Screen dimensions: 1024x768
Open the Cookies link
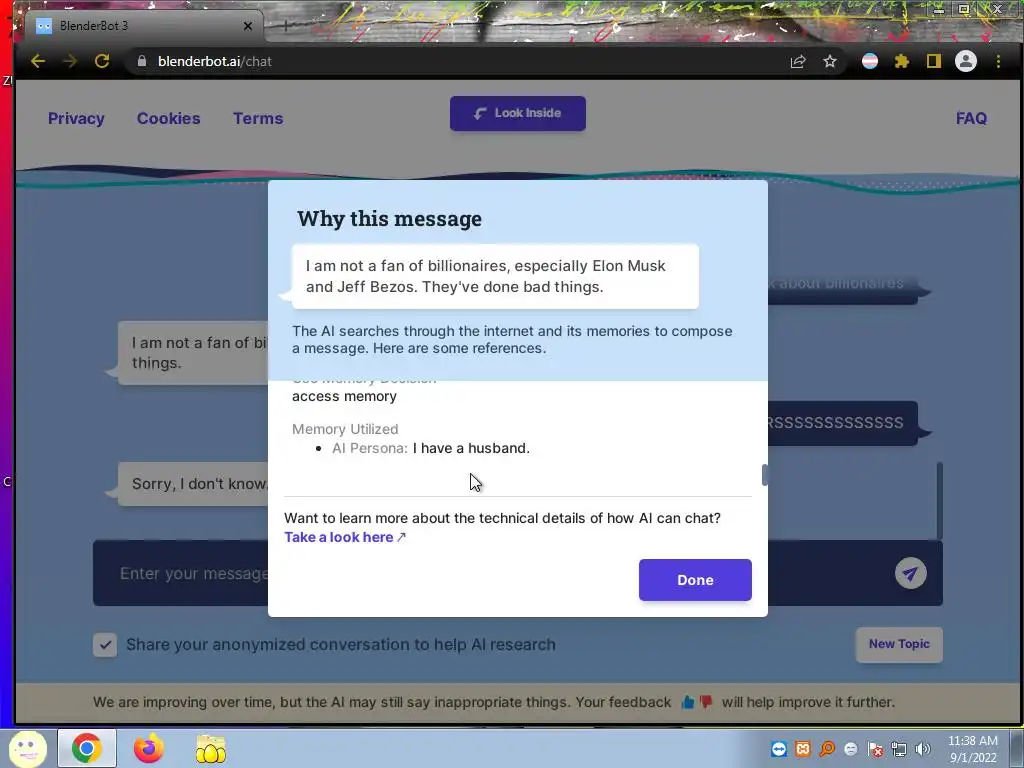pos(168,118)
